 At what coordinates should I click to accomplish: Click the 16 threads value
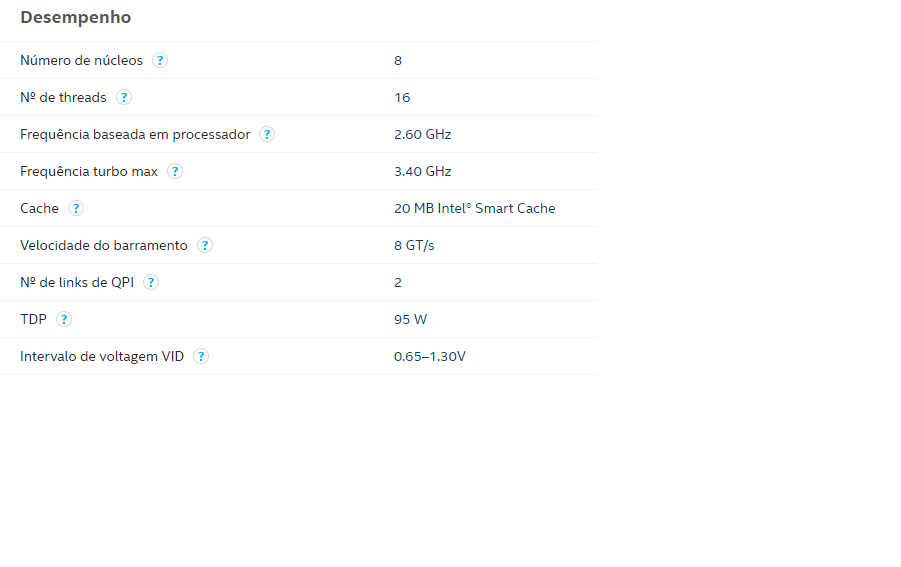402,97
